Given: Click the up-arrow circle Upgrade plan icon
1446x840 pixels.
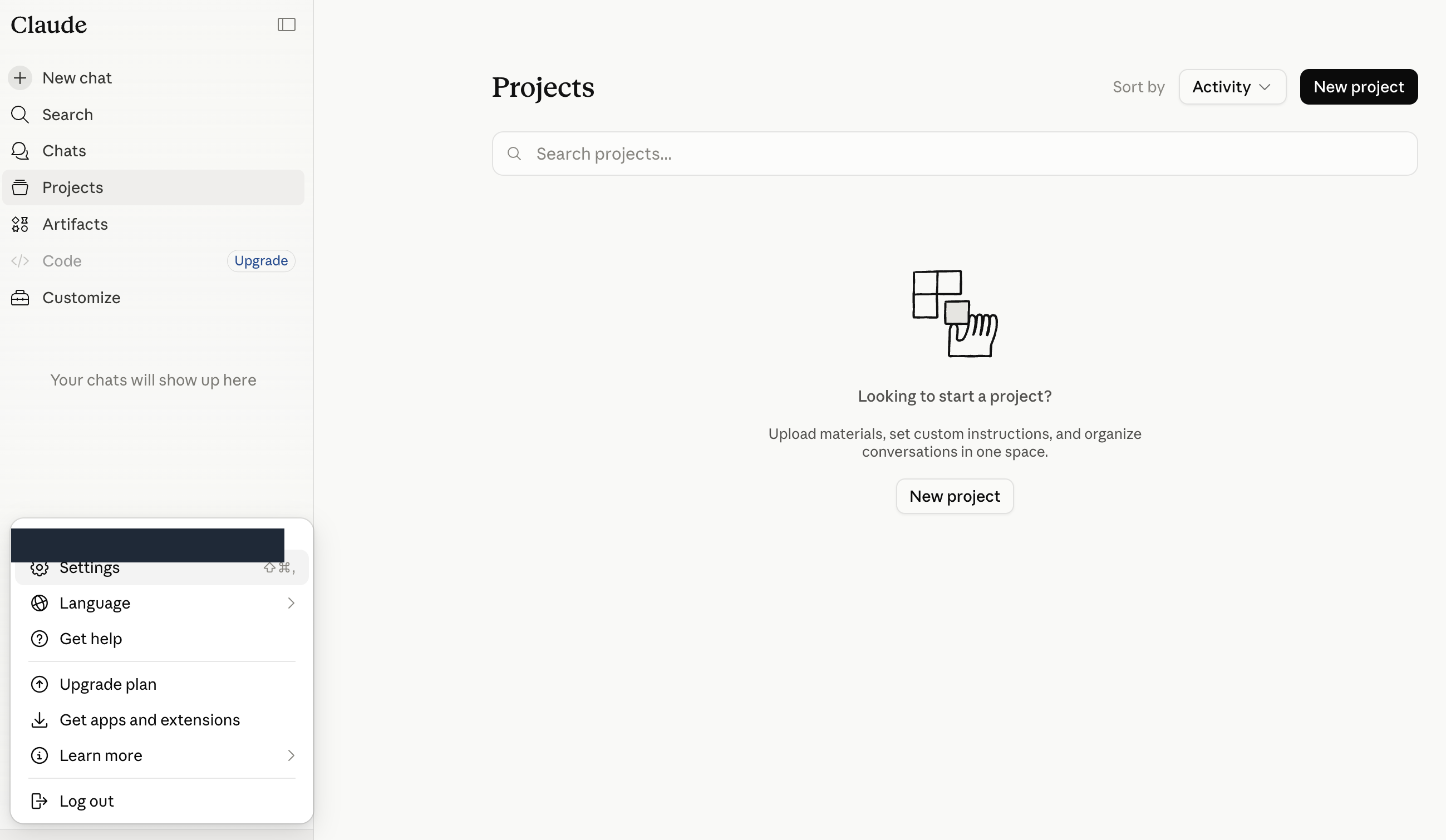Looking at the screenshot, I should [39, 685].
